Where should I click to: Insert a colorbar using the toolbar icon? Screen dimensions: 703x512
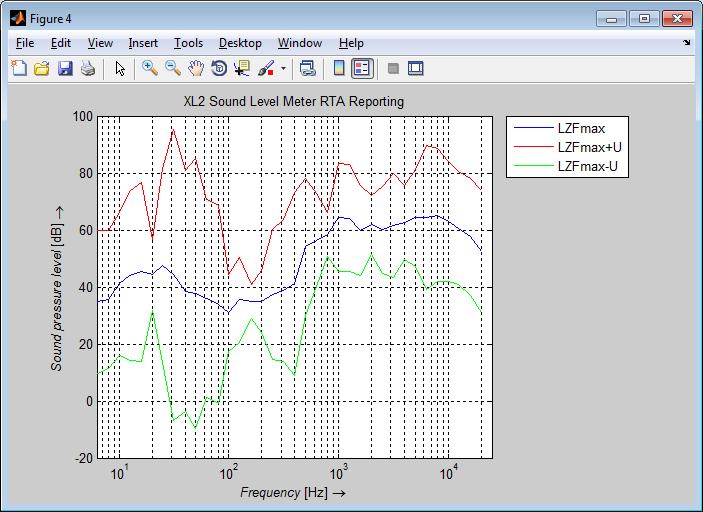339,69
